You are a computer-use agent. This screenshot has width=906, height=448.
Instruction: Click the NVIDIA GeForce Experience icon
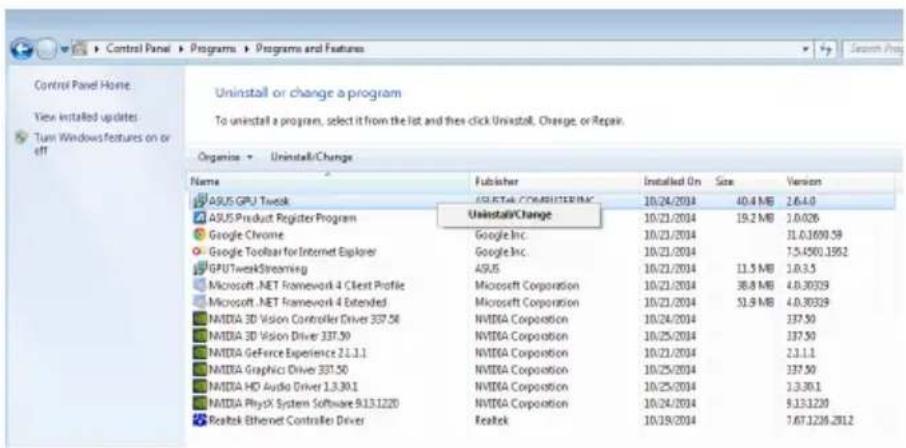199,353
